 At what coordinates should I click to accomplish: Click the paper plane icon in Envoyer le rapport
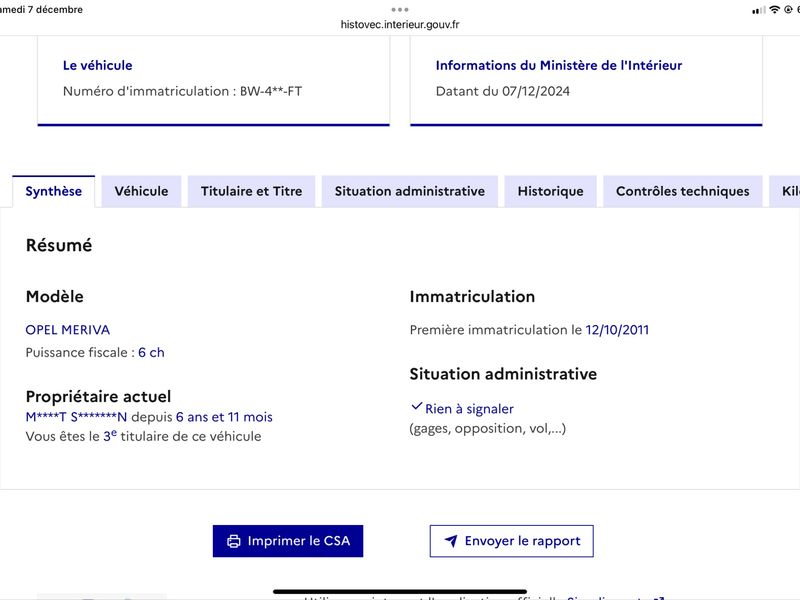pos(451,541)
